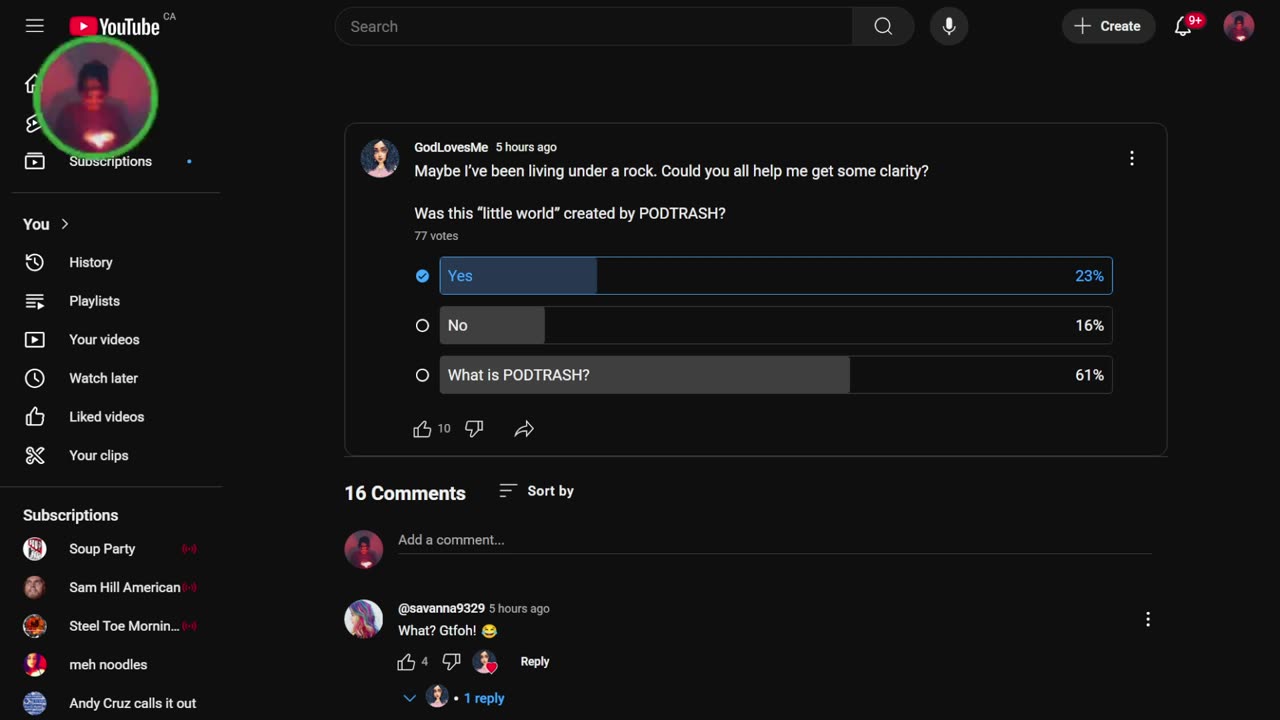Open the notifications bell

(1183, 26)
